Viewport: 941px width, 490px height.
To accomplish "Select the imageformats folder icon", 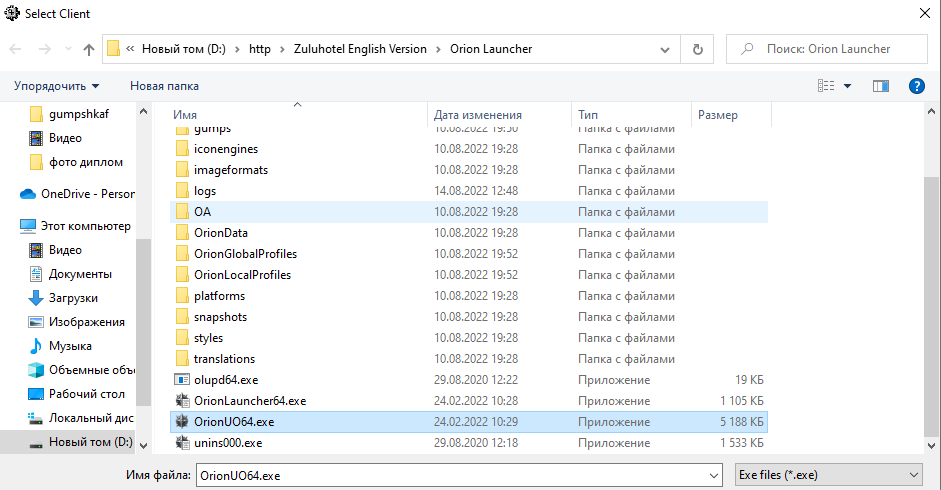I will 182,170.
